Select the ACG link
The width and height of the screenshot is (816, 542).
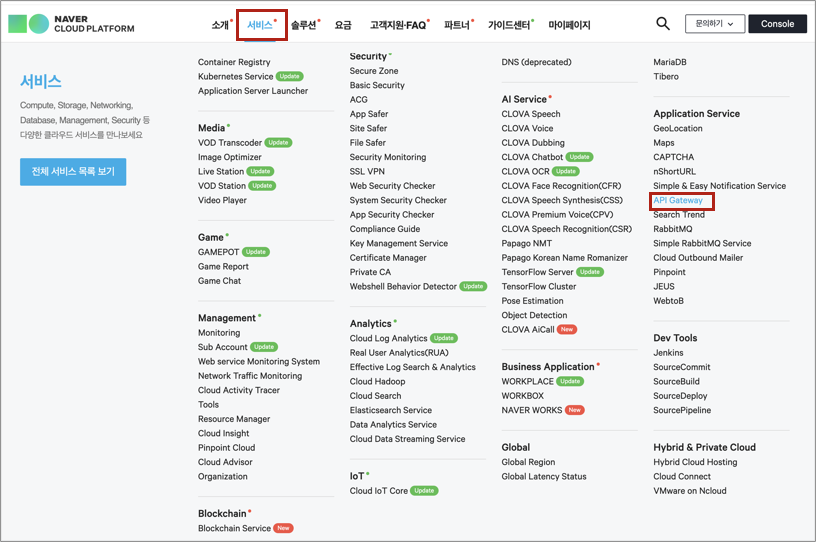pyautogui.click(x=359, y=99)
